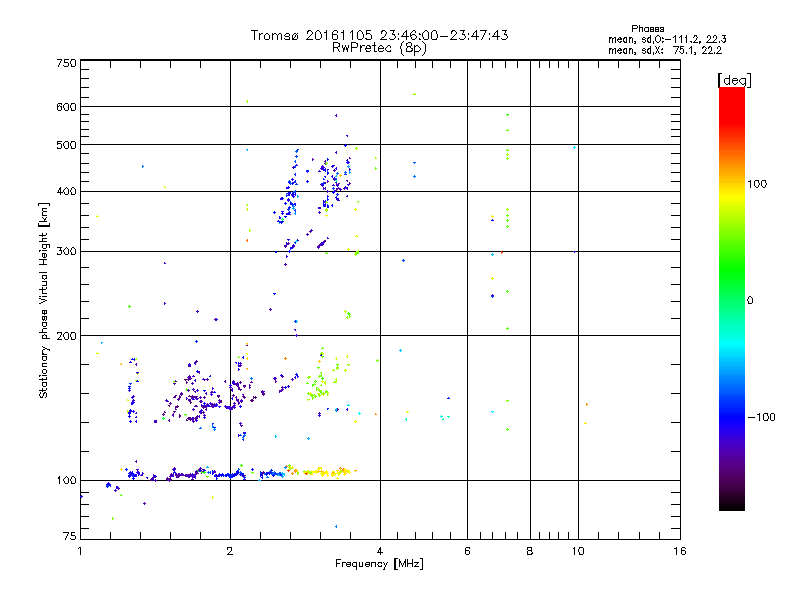Click the y-axis tick label '400'
This screenshot has width=800, height=600.
tap(66, 192)
